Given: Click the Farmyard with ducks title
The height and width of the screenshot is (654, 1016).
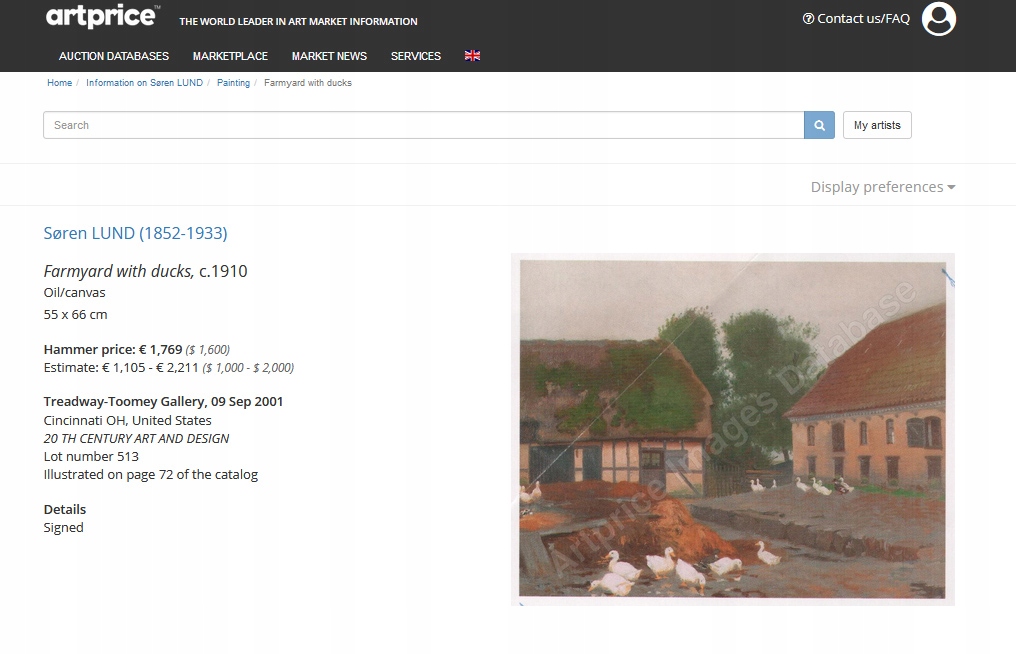Looking at the screenshot, I should (x=119, y=271).
